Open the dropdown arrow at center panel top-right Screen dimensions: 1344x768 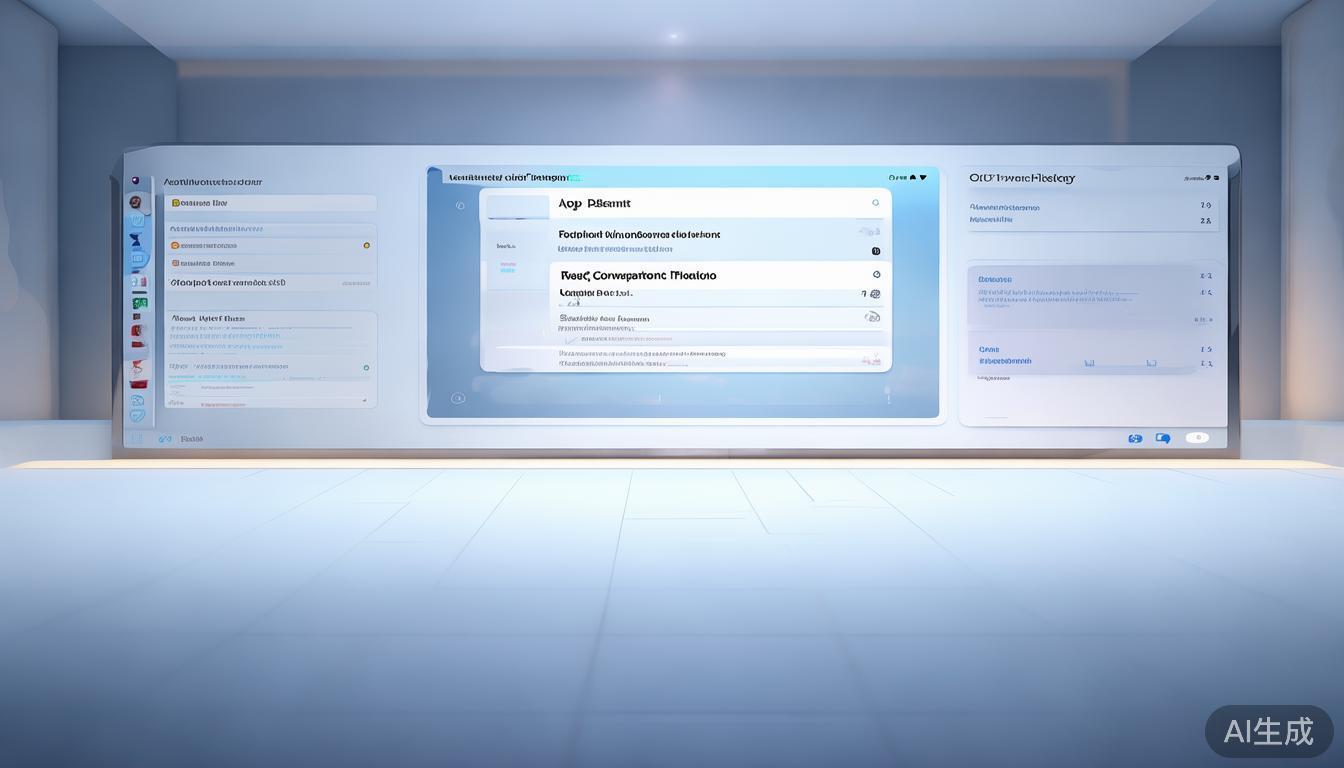pos(922,178)
